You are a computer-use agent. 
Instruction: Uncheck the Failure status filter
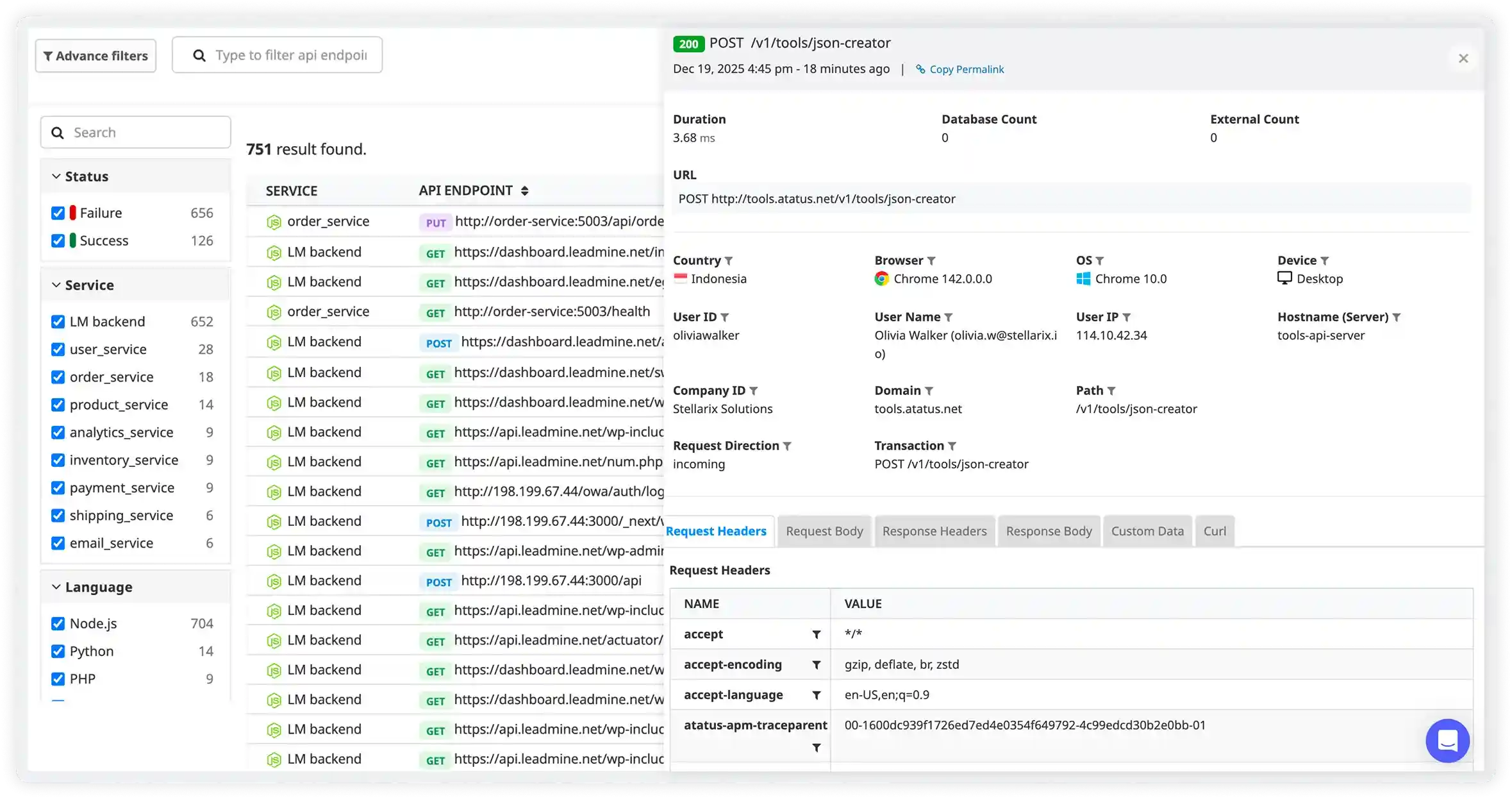pyautogui.click(x=58, y=212)
